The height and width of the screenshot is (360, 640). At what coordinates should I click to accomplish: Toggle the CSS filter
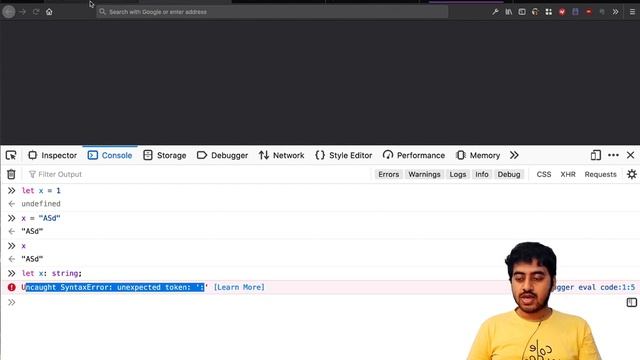(x=544, y=174)
